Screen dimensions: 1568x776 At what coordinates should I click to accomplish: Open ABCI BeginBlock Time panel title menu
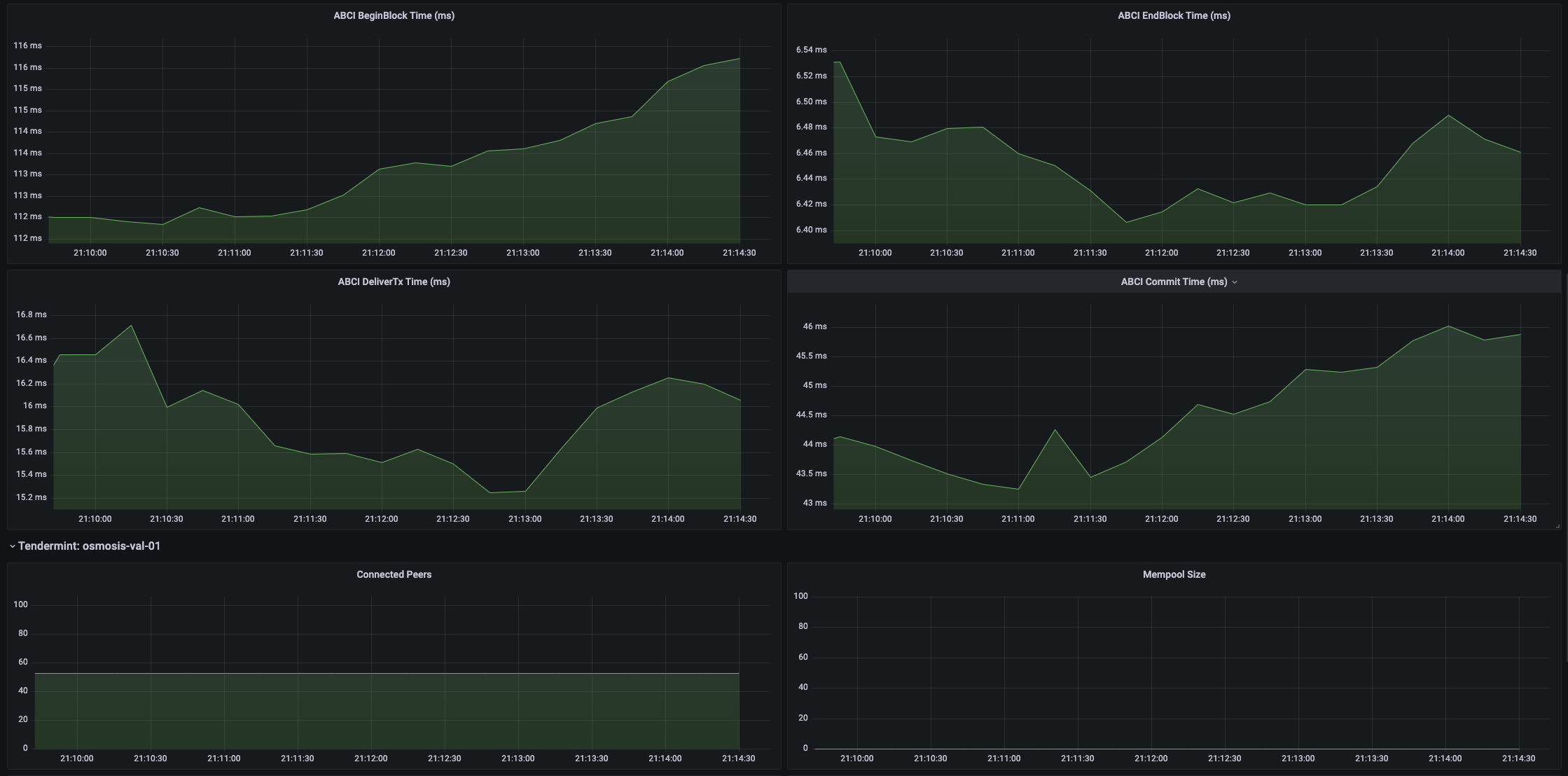pyautogui.click(x=394, y=15)
